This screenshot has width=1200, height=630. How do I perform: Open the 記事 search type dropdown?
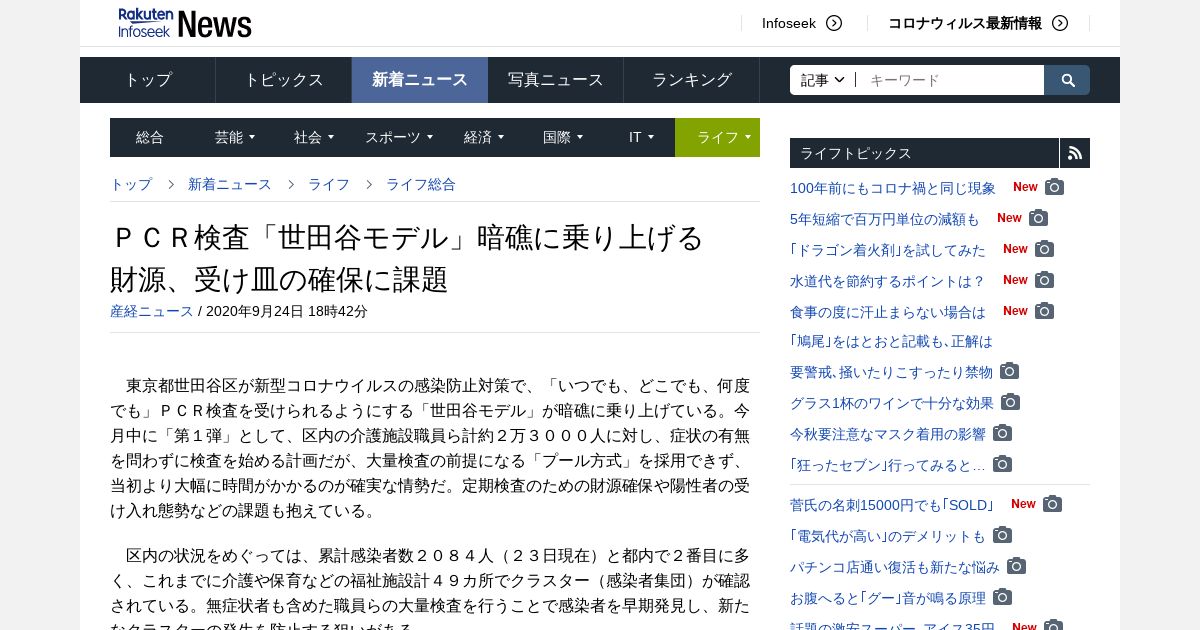(x=823, y=80)
